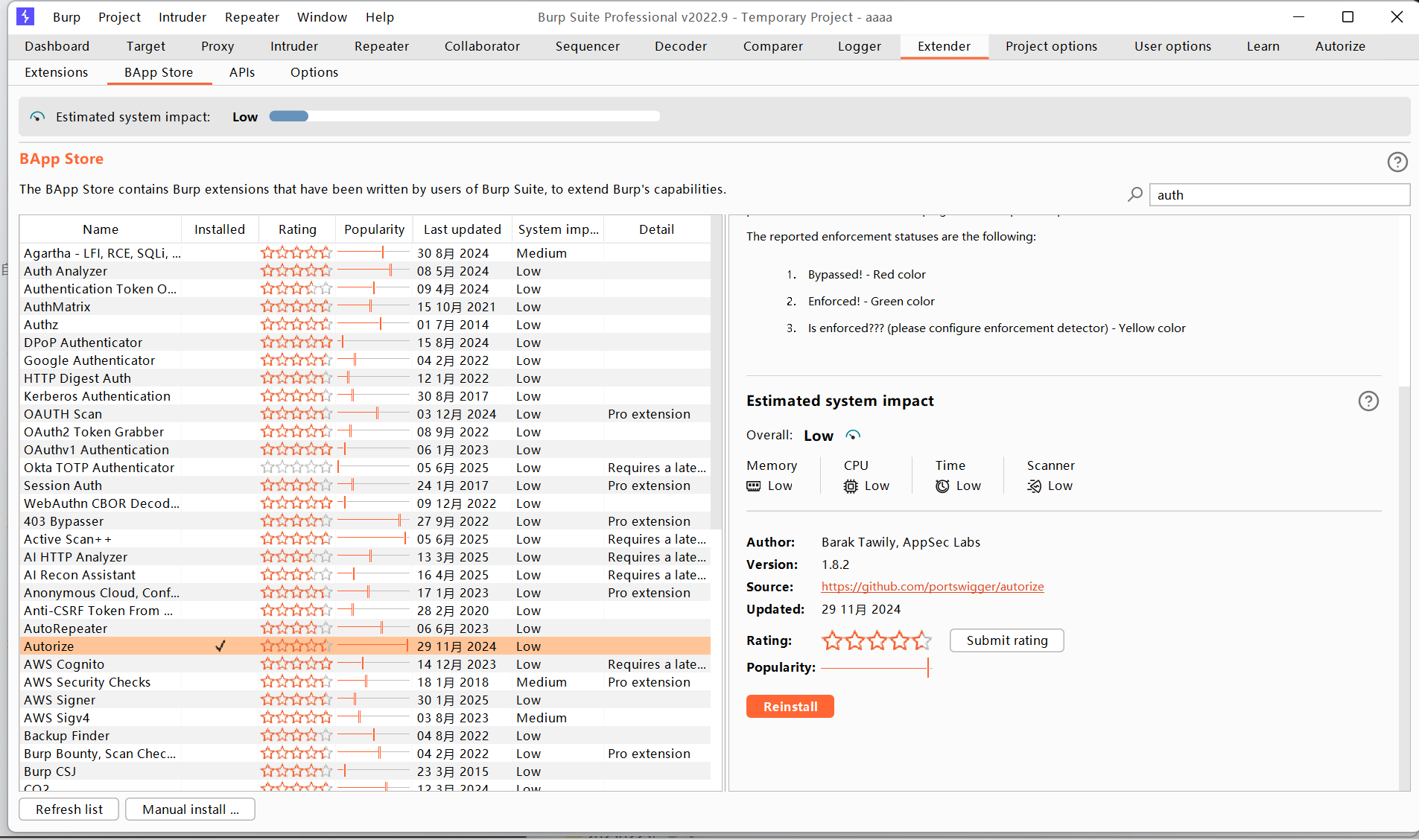Viewport: 1419px width, 840px height.
Task: Switch to the Proxy tab
Action: [218, 46]
